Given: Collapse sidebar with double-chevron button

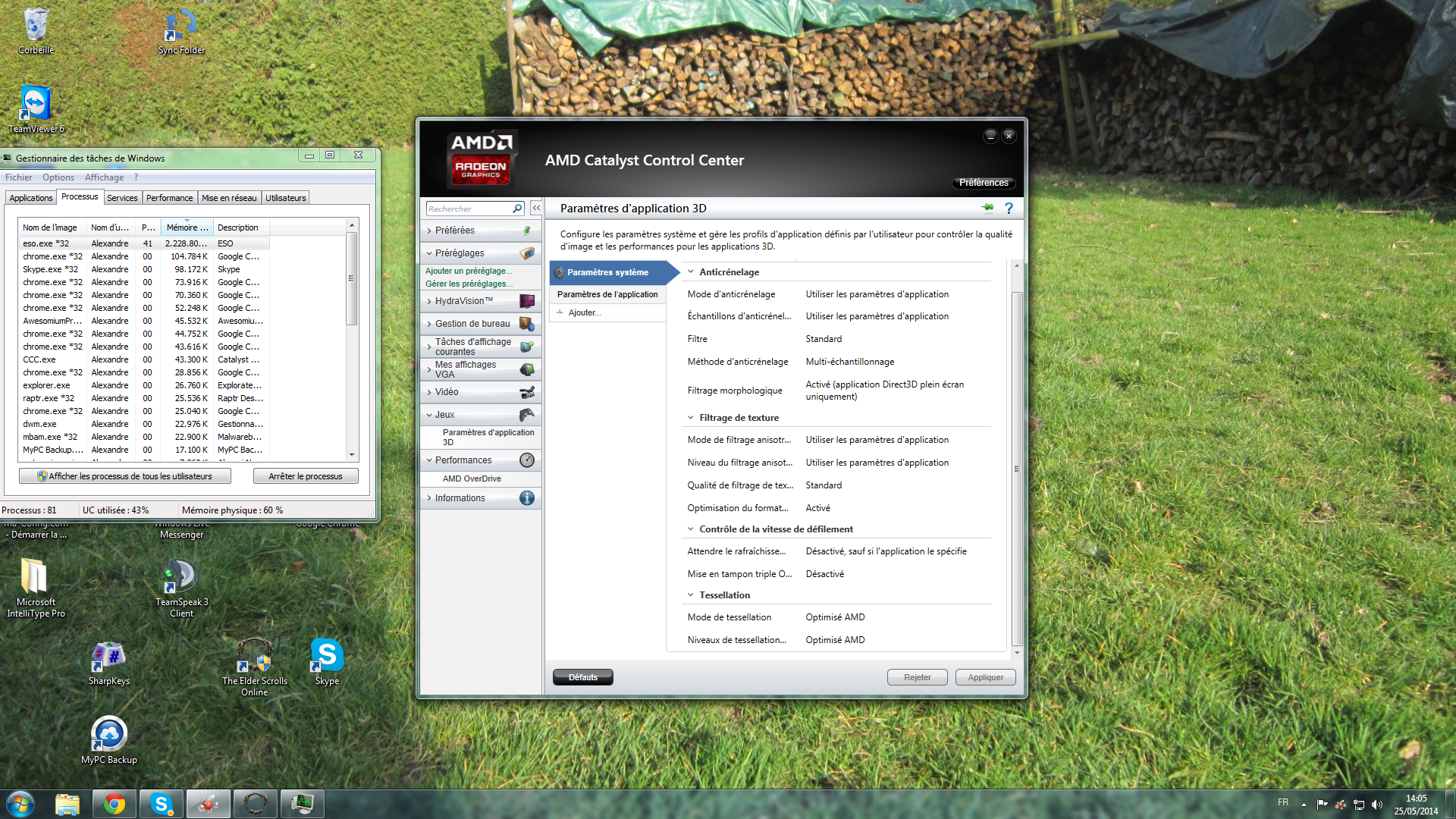Looking at the screenshot, I should click(536, 208).
